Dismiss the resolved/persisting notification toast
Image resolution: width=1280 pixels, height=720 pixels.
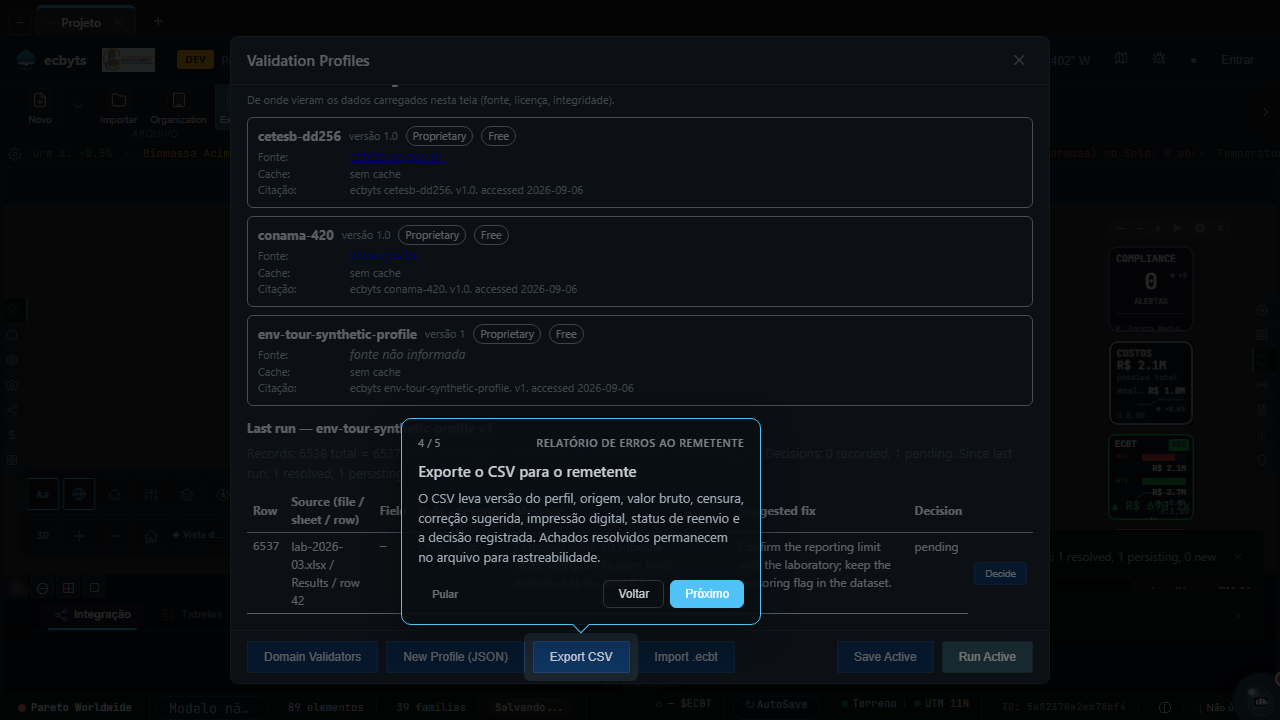[1238, 557]
